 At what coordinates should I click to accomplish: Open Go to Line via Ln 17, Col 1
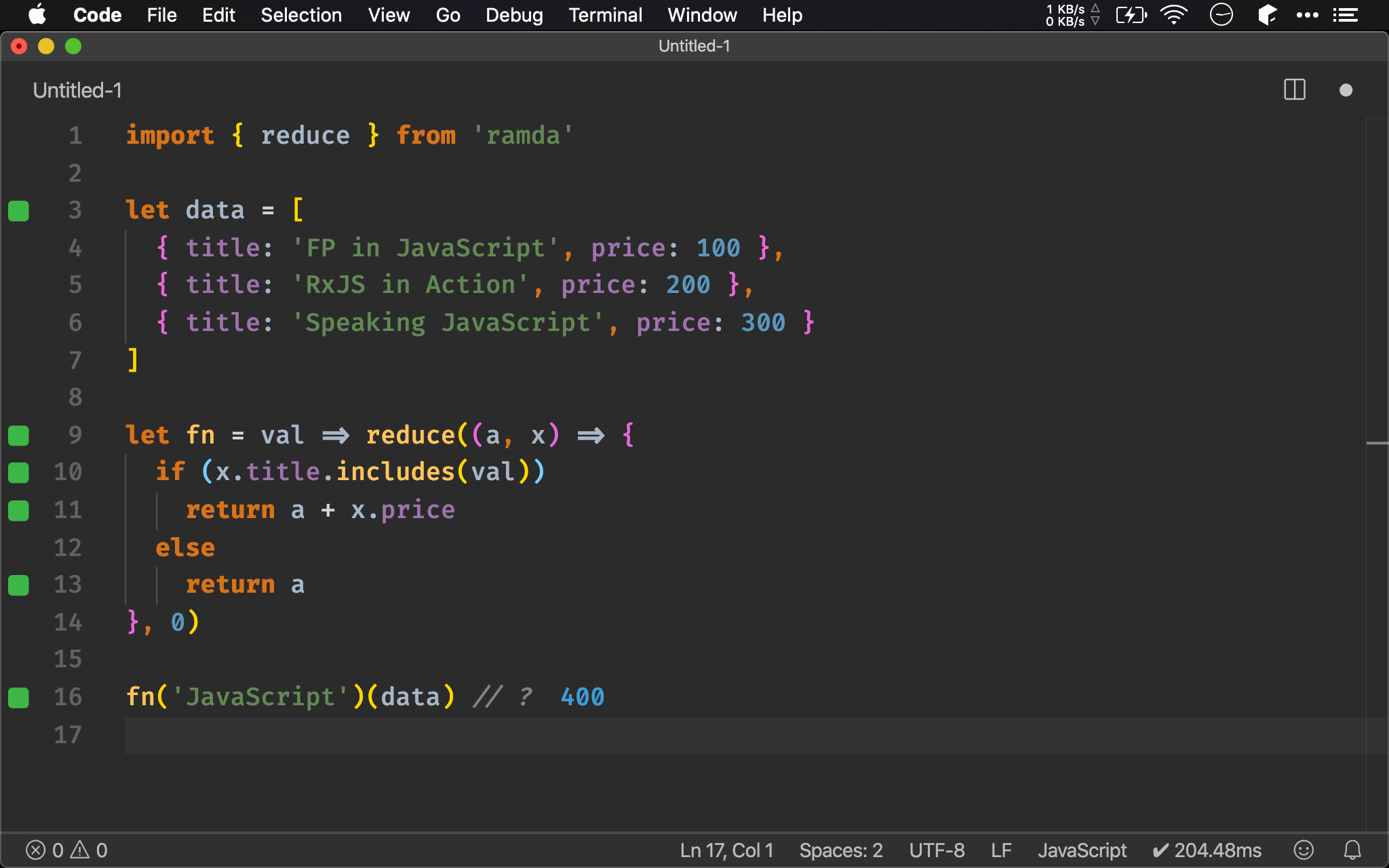coord(726,850)
